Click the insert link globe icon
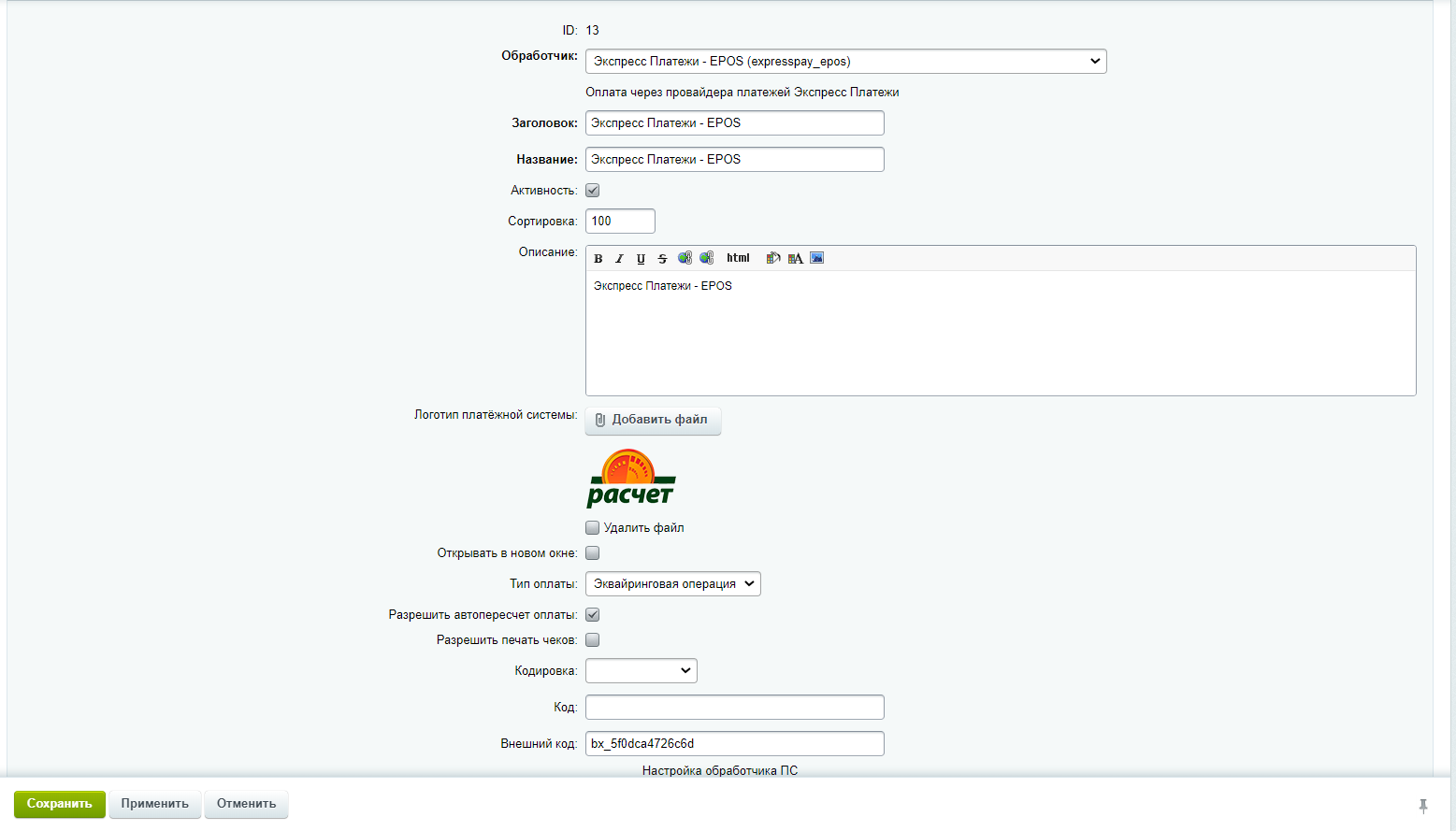Image resolution: width=1456 pixels, height=831 pixels. [x=685, y=258]
